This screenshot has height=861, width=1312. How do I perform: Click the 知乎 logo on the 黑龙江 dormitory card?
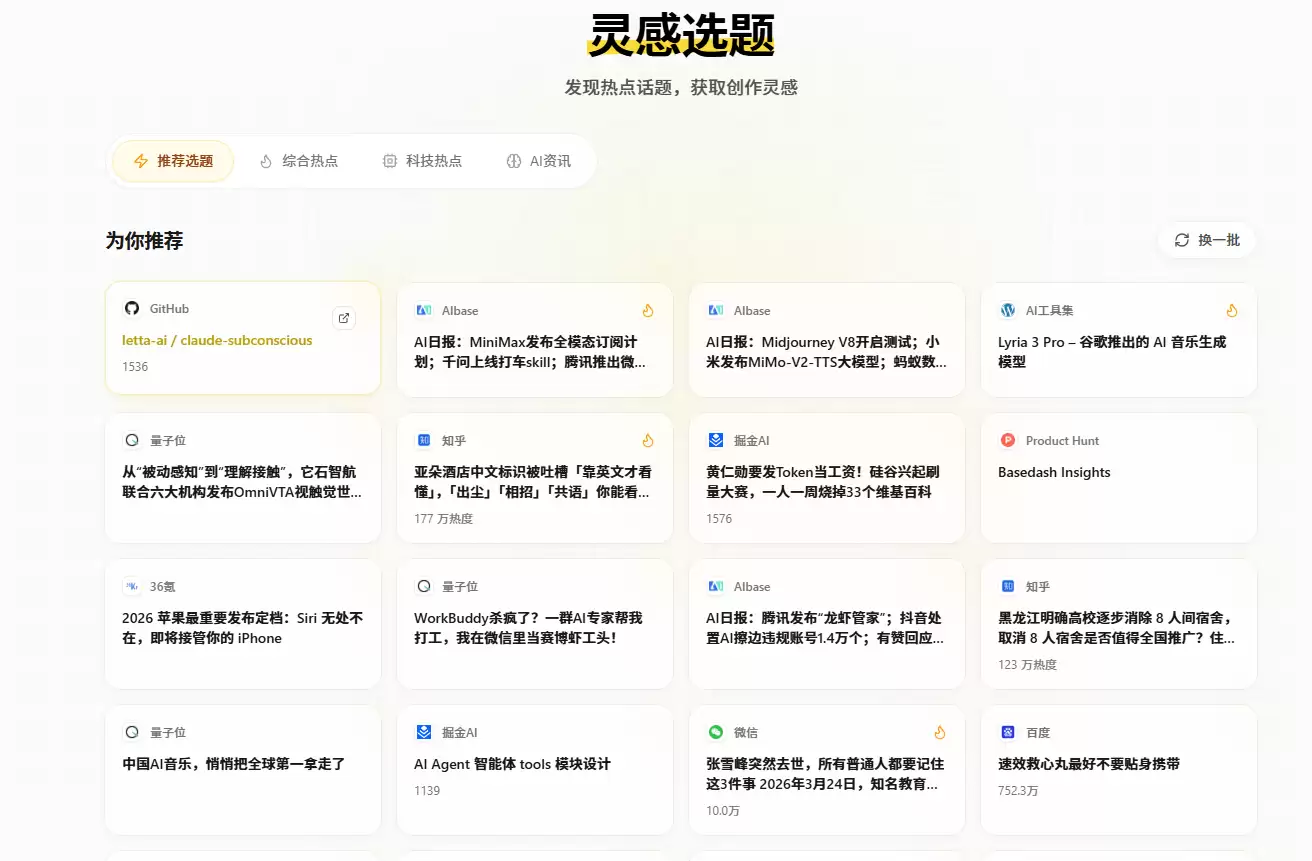1008,586
